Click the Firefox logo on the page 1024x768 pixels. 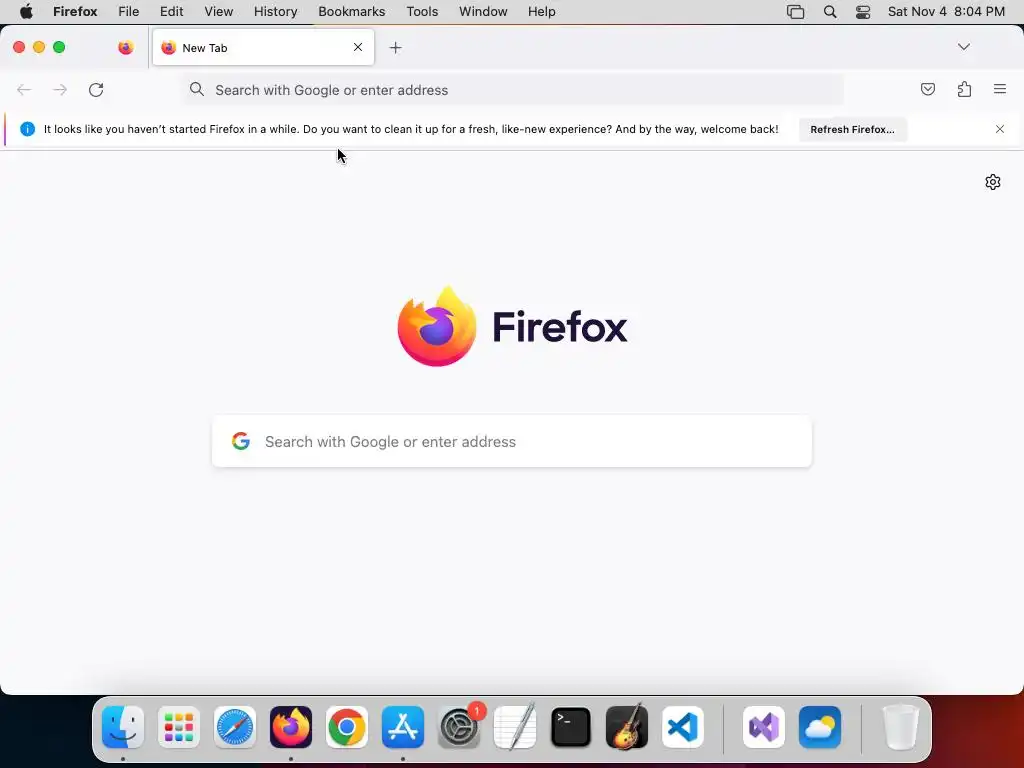click(x=437, y=326)
